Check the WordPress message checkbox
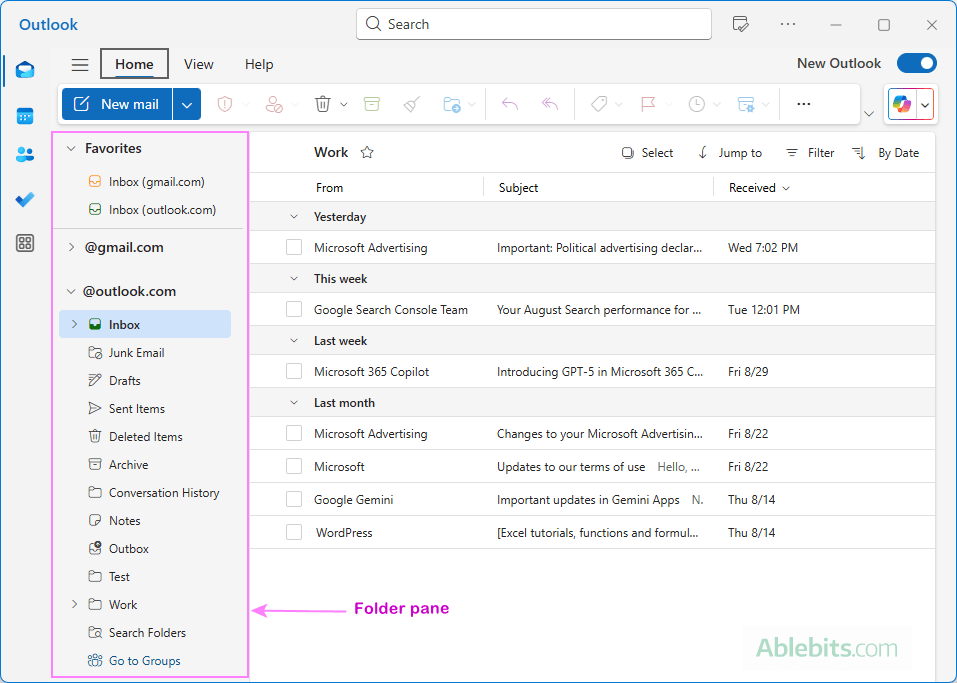 294,532
